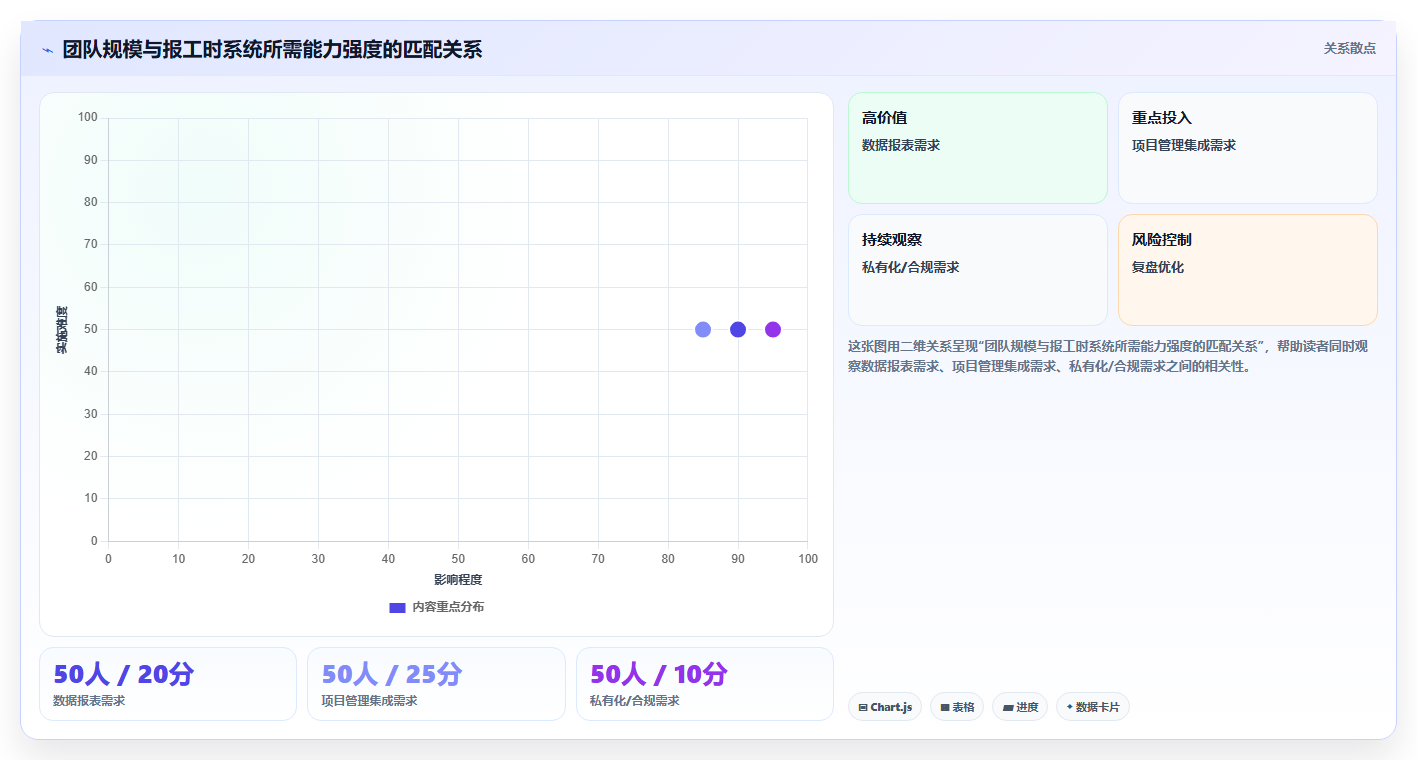
Task: Click the 50人 / 20分 stat card
Action: pos(168,684)
